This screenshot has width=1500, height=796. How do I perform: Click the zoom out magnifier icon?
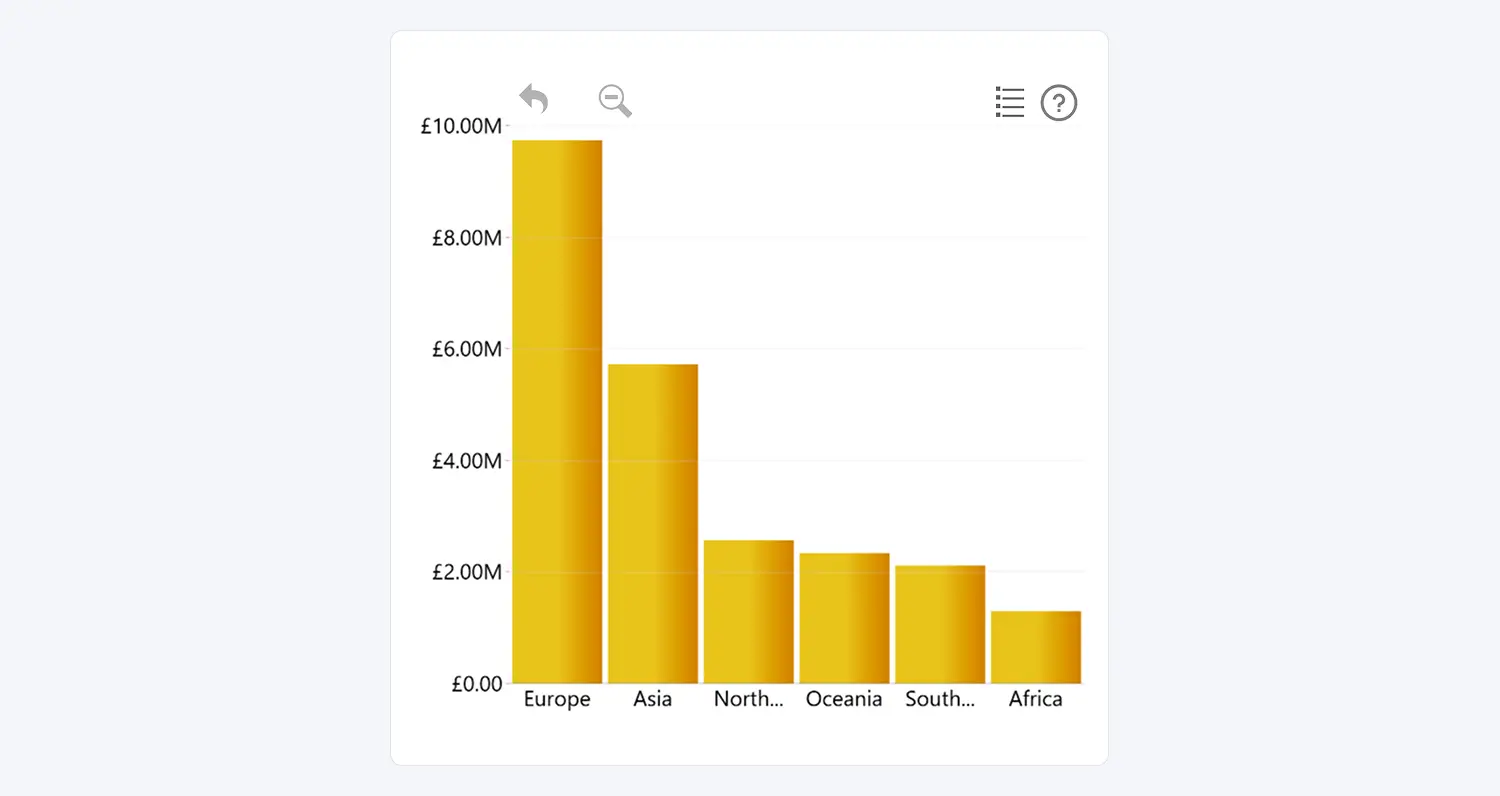tap(614, 100)
